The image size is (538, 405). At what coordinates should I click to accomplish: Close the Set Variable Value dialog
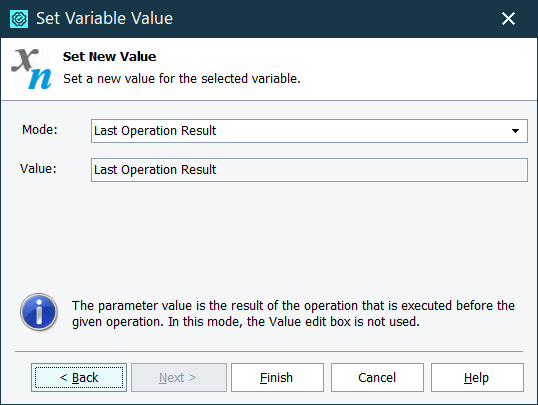coord(508,19)
